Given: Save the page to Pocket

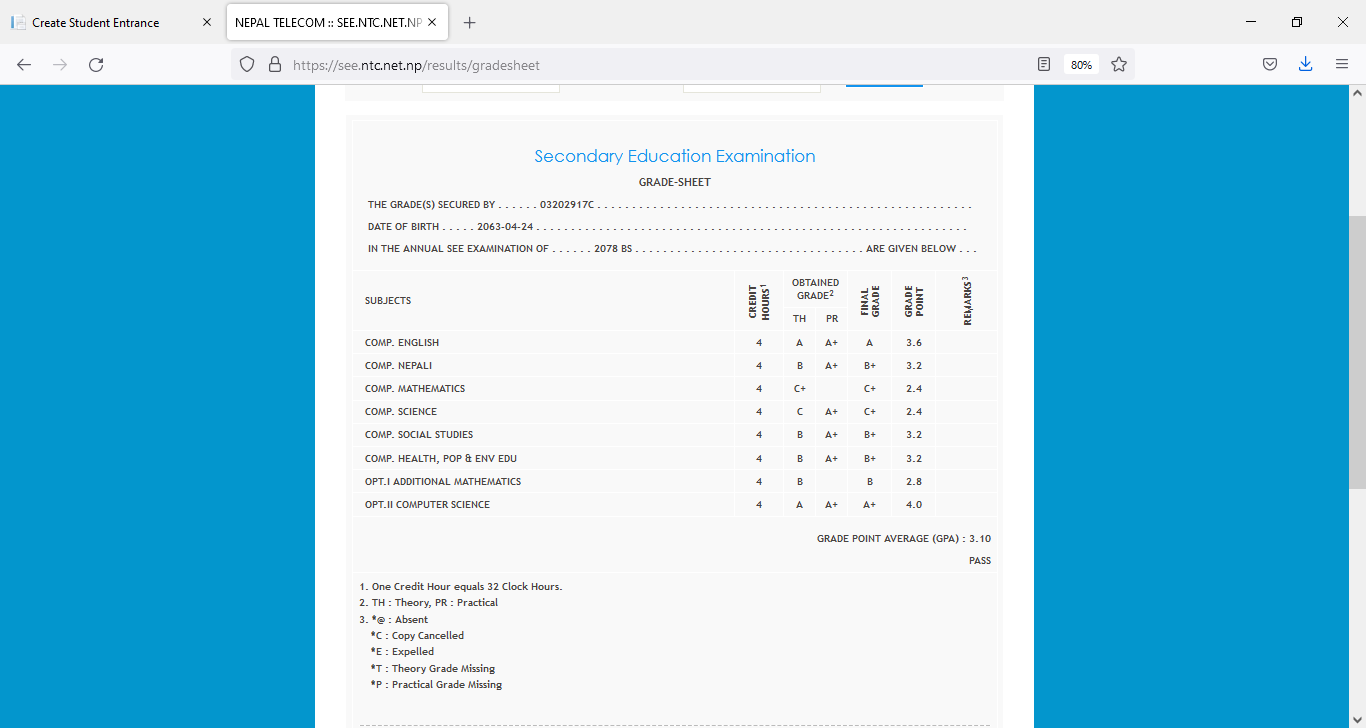Looking at the screenshot, I should (1269, 64).
